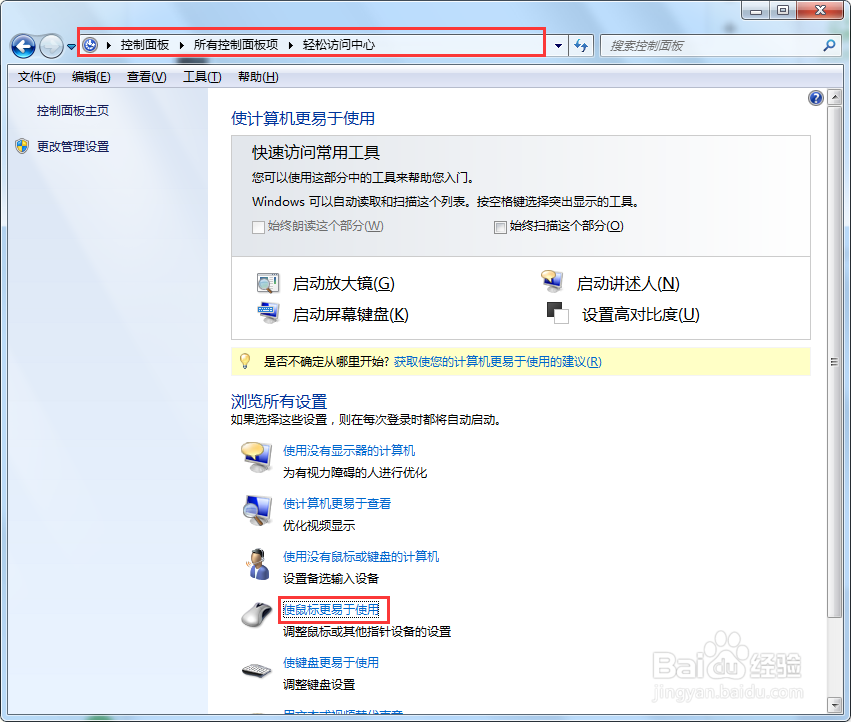Open the address bar history dropdown

(558, 46)
